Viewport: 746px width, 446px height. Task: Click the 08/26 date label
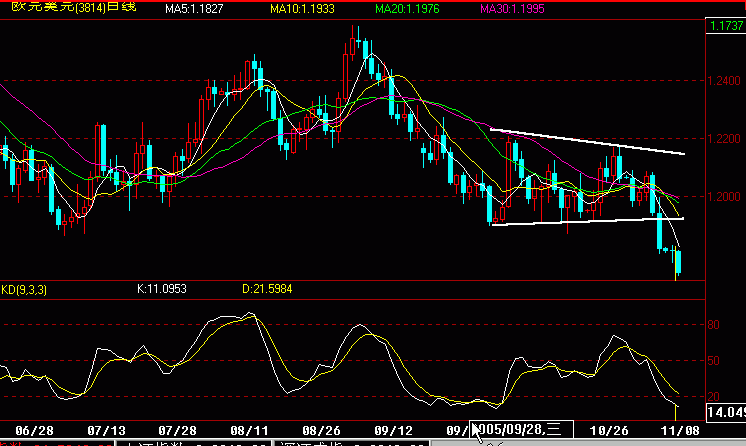(x=321, y=431)
